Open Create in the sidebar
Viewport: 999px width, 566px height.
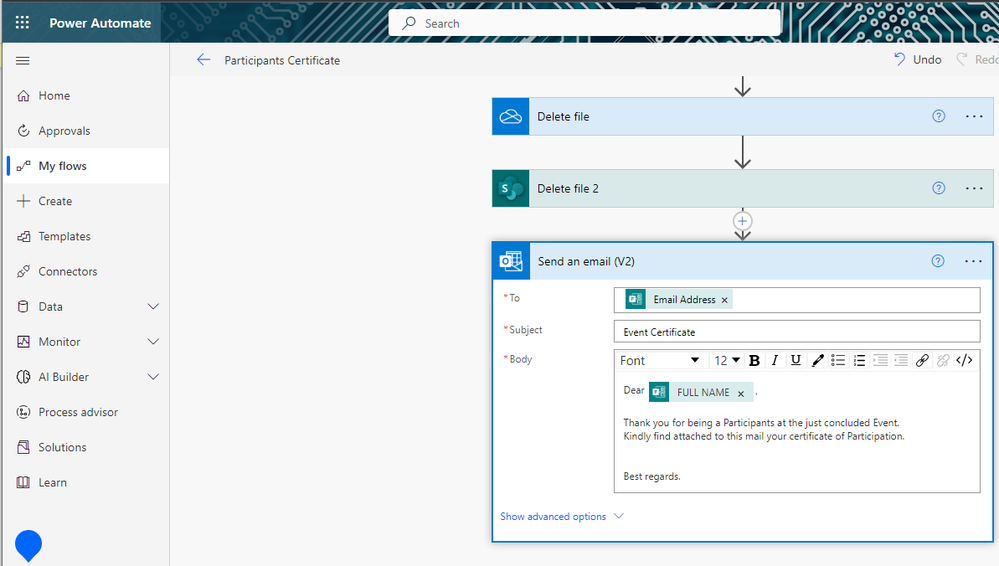(x=86, y=201)
